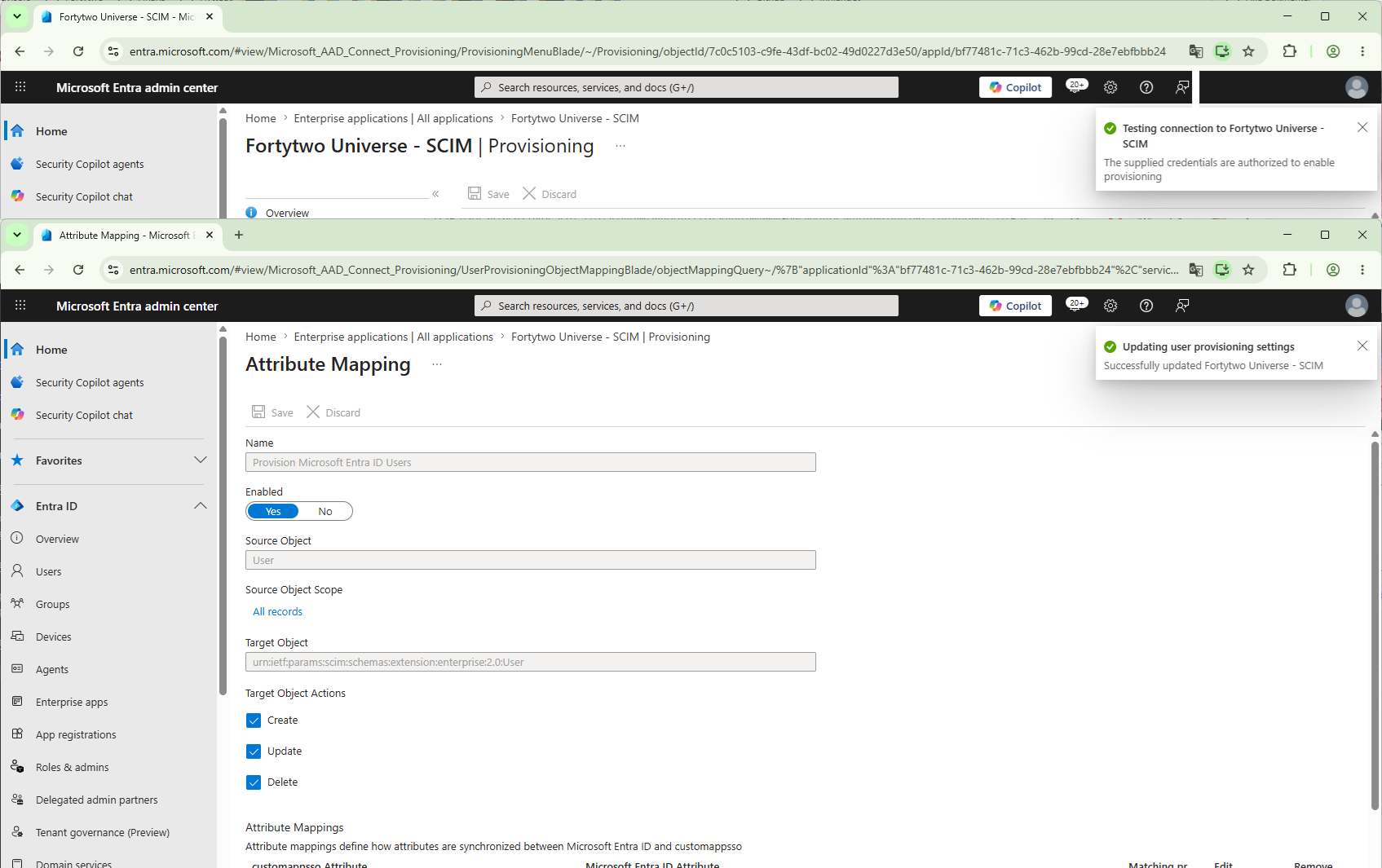Go to Enterprise applications breadcrumb in Attribute Mapping
The width and height of the screenshot is (1382, 868).
pyautogui.click(x=394, y=337)
